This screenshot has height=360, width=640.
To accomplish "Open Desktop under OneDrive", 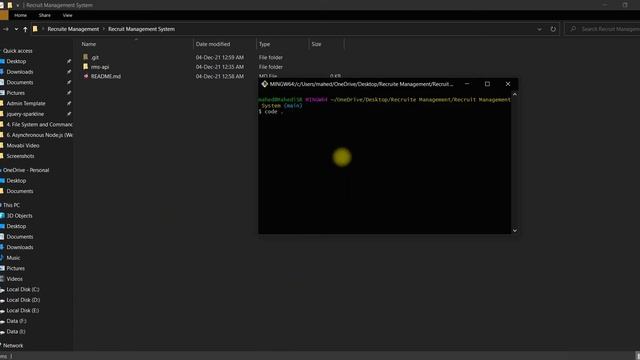I will 16,181.
